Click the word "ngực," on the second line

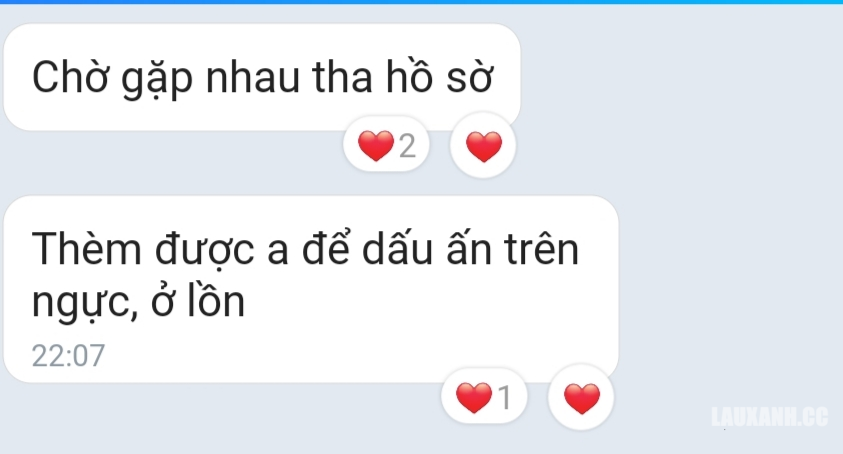86,304
